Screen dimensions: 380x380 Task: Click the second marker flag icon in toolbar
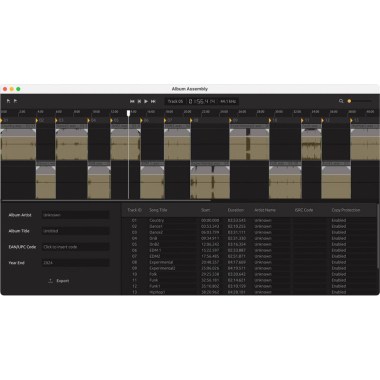(x=15, y=101)
